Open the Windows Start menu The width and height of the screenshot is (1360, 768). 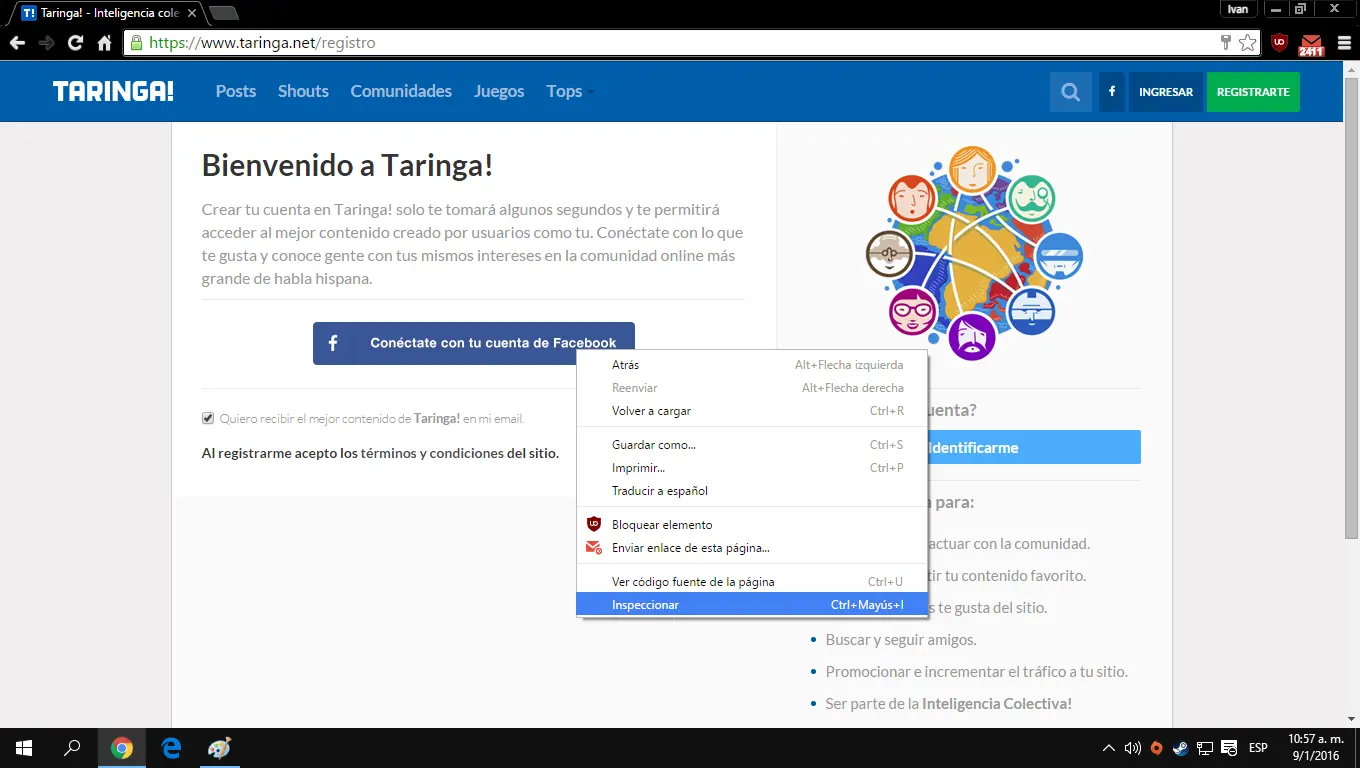pyautogui.click(x=23, y=748)
